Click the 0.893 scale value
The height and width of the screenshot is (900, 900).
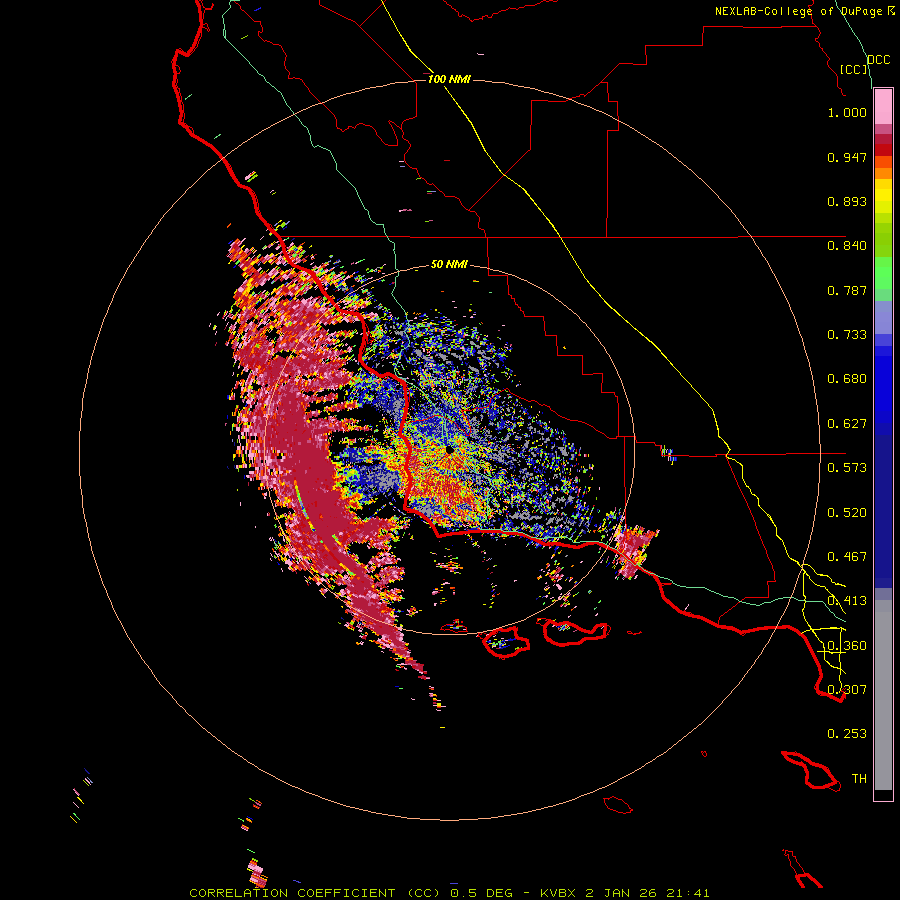coord(847,201)
